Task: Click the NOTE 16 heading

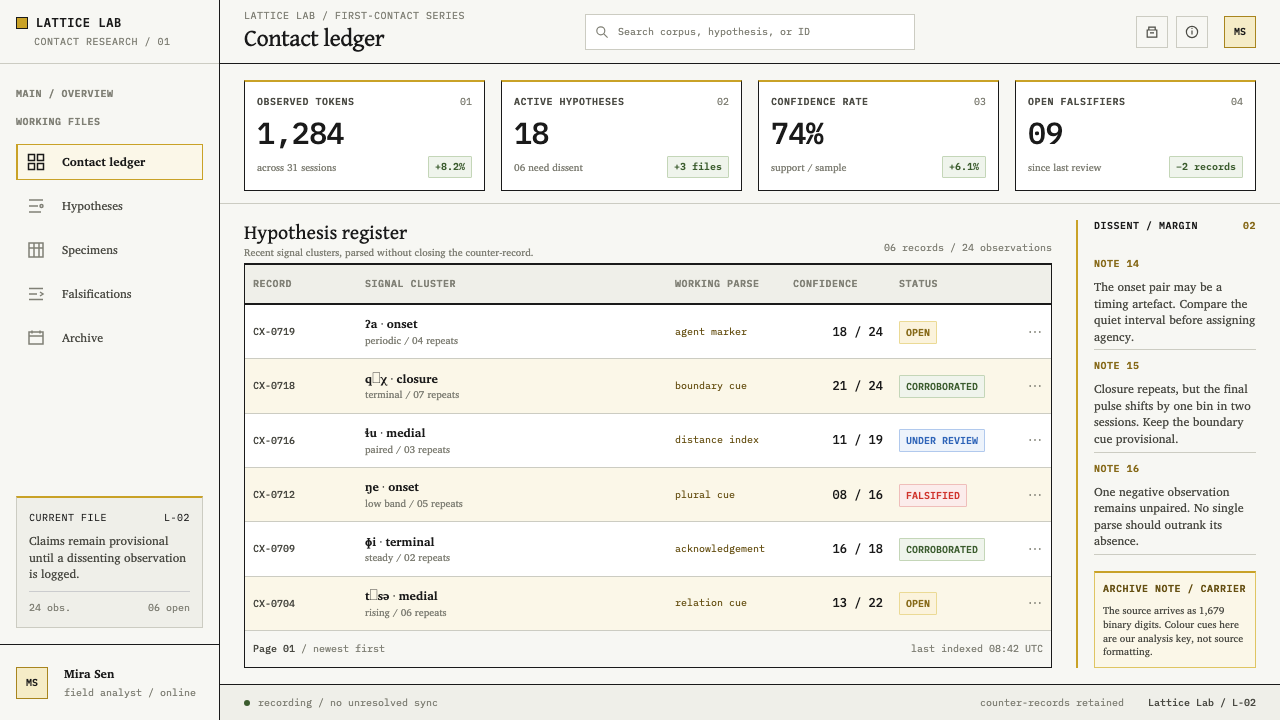Action: tap(1117, 469)
